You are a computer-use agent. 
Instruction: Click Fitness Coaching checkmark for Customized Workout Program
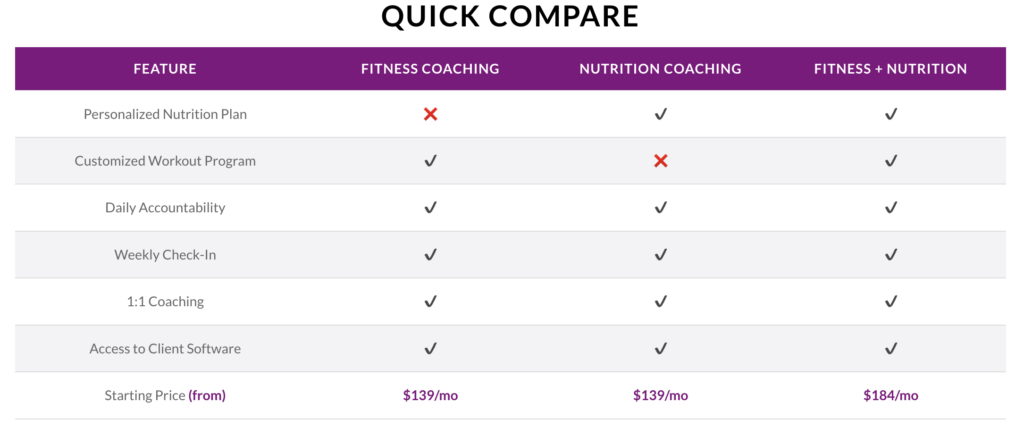click(x=430, y=161)
